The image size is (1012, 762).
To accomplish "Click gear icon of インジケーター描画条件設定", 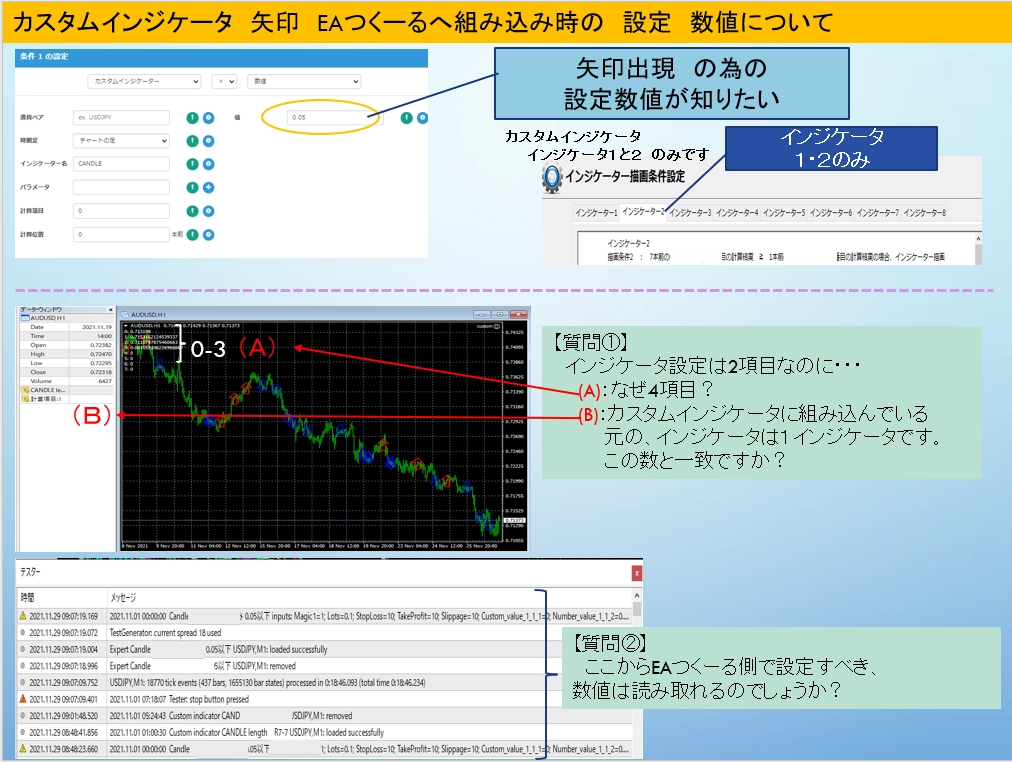I will coord(551,178).
